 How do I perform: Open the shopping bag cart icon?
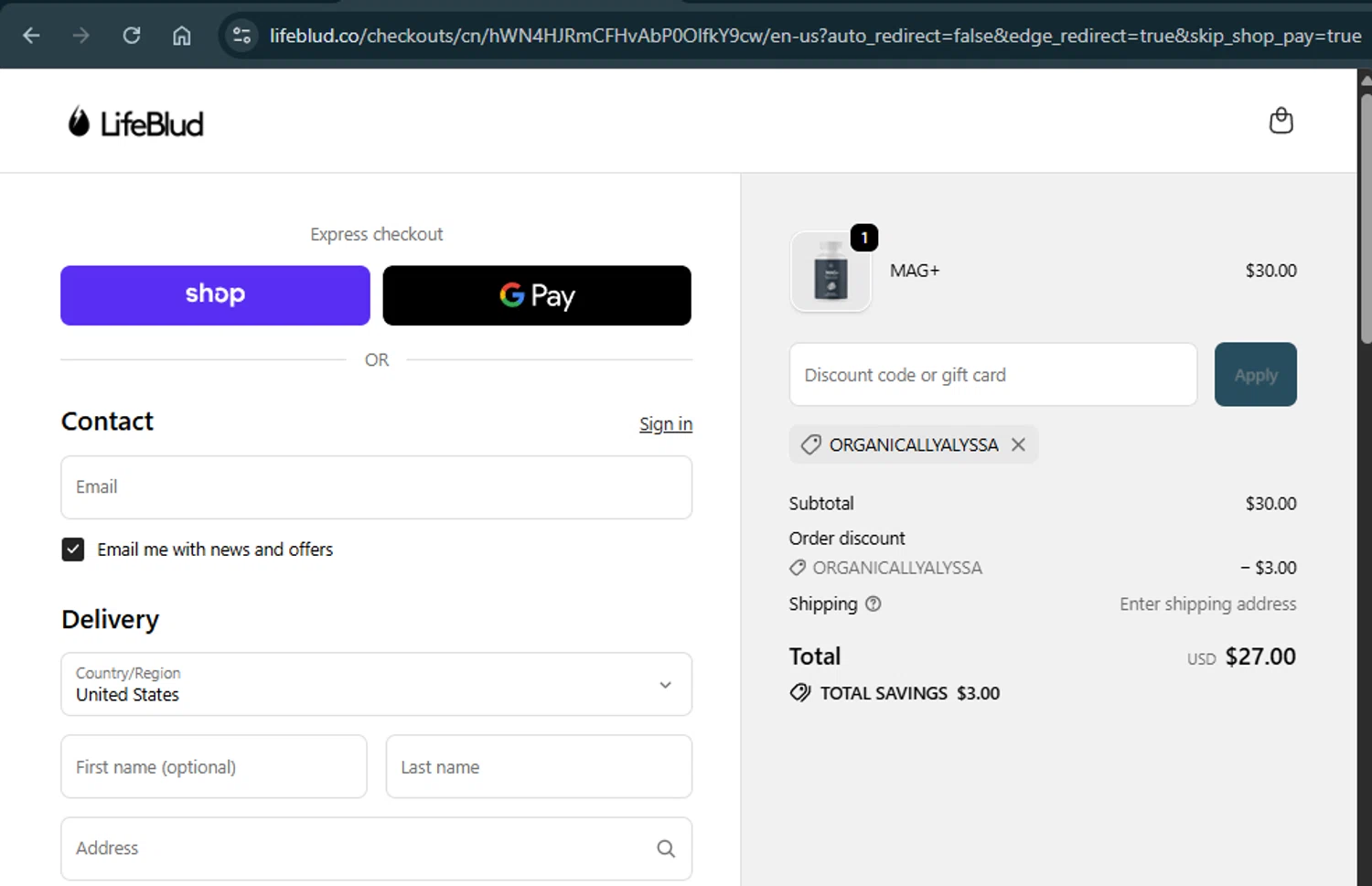[x=1281, y=121]
